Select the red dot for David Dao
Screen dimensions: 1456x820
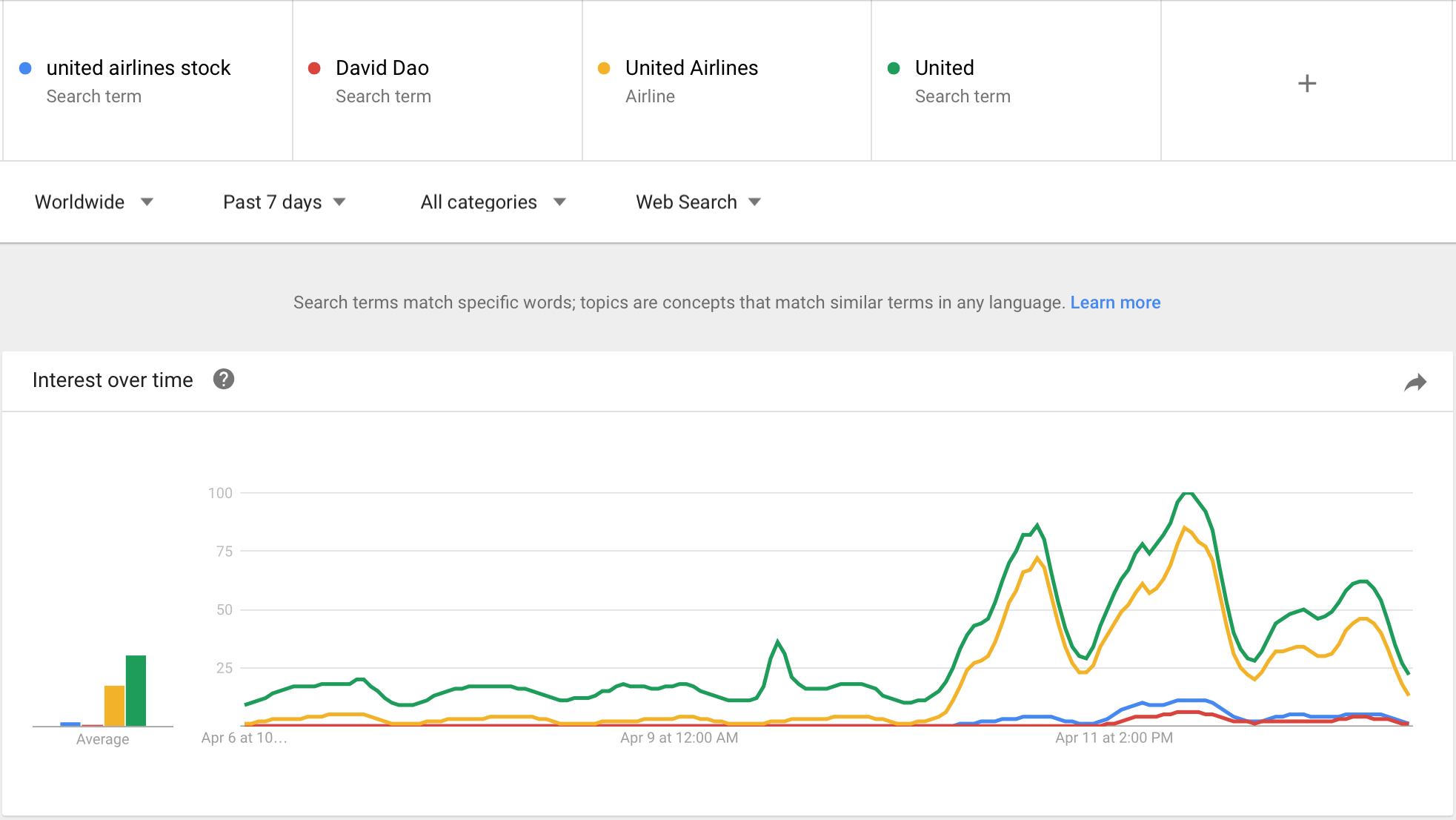click(x=314, y=68)
